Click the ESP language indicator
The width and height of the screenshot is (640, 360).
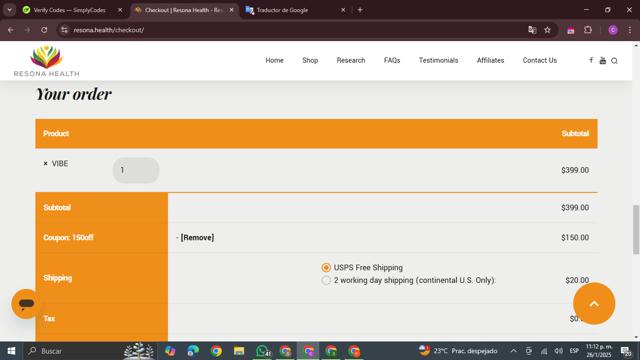(574, 351)
